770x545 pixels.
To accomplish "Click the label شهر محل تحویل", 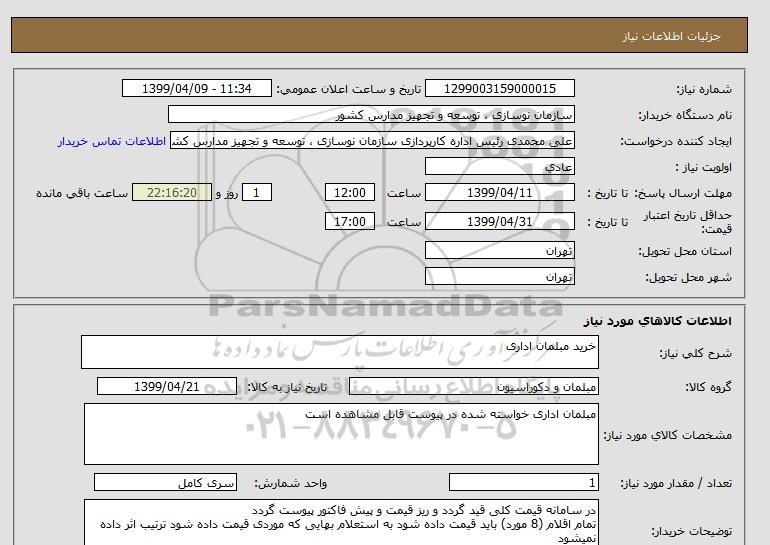I will [688, 277].
